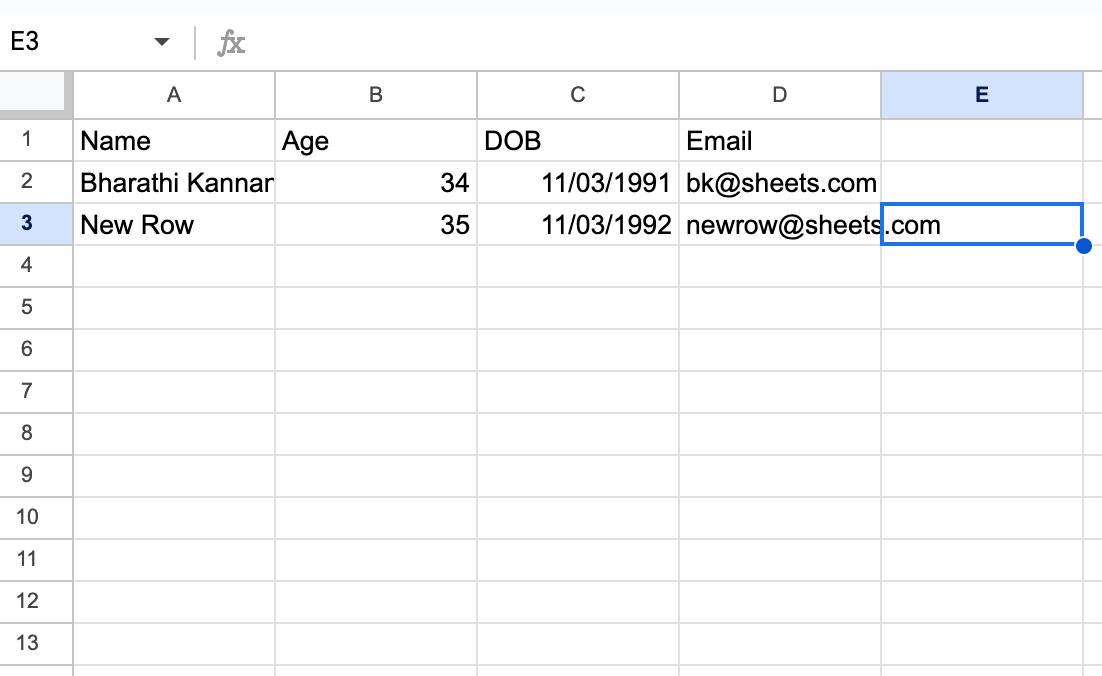Click the Name header cell

pos(174,141)
